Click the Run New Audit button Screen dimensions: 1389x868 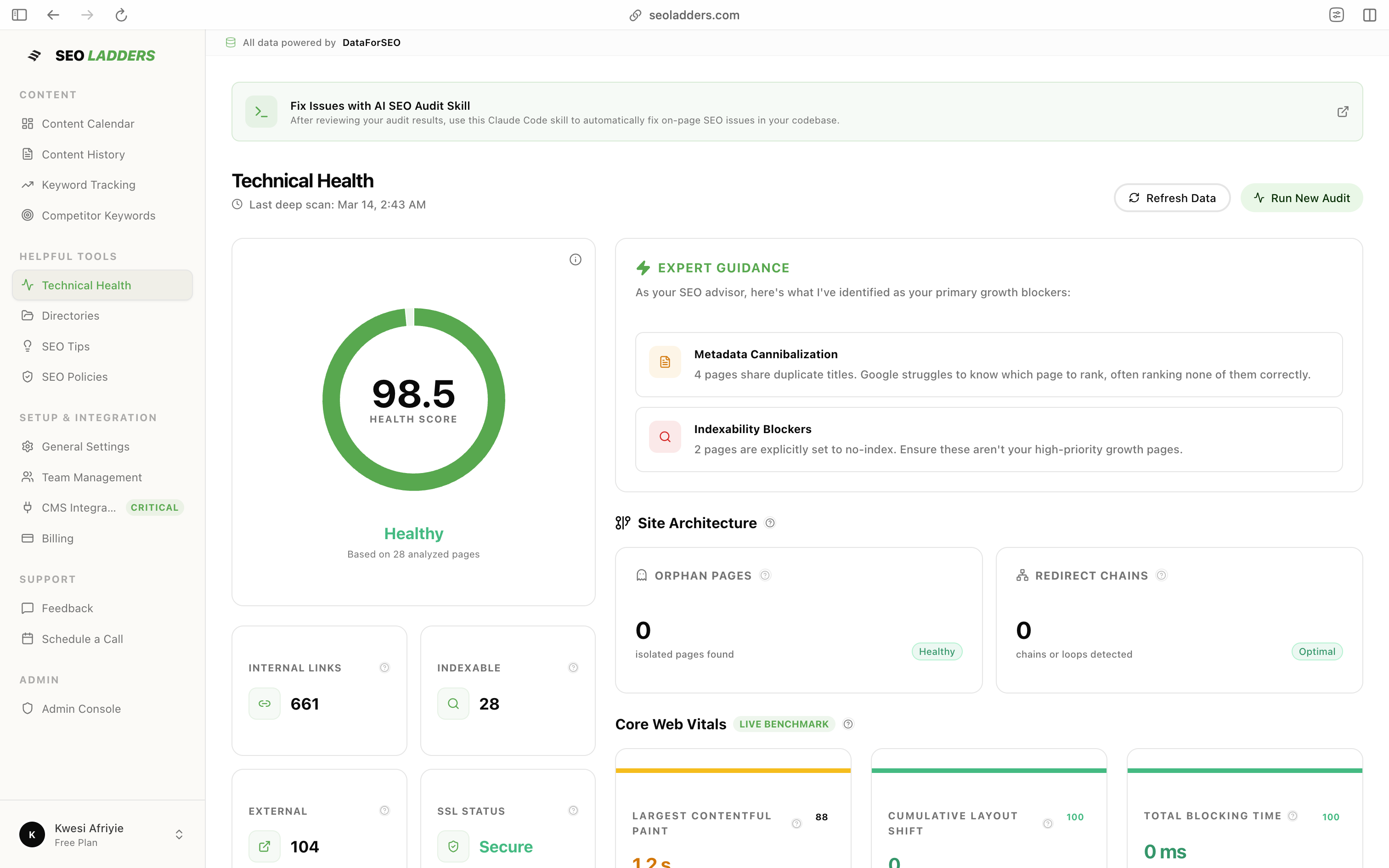[1302, 198]
